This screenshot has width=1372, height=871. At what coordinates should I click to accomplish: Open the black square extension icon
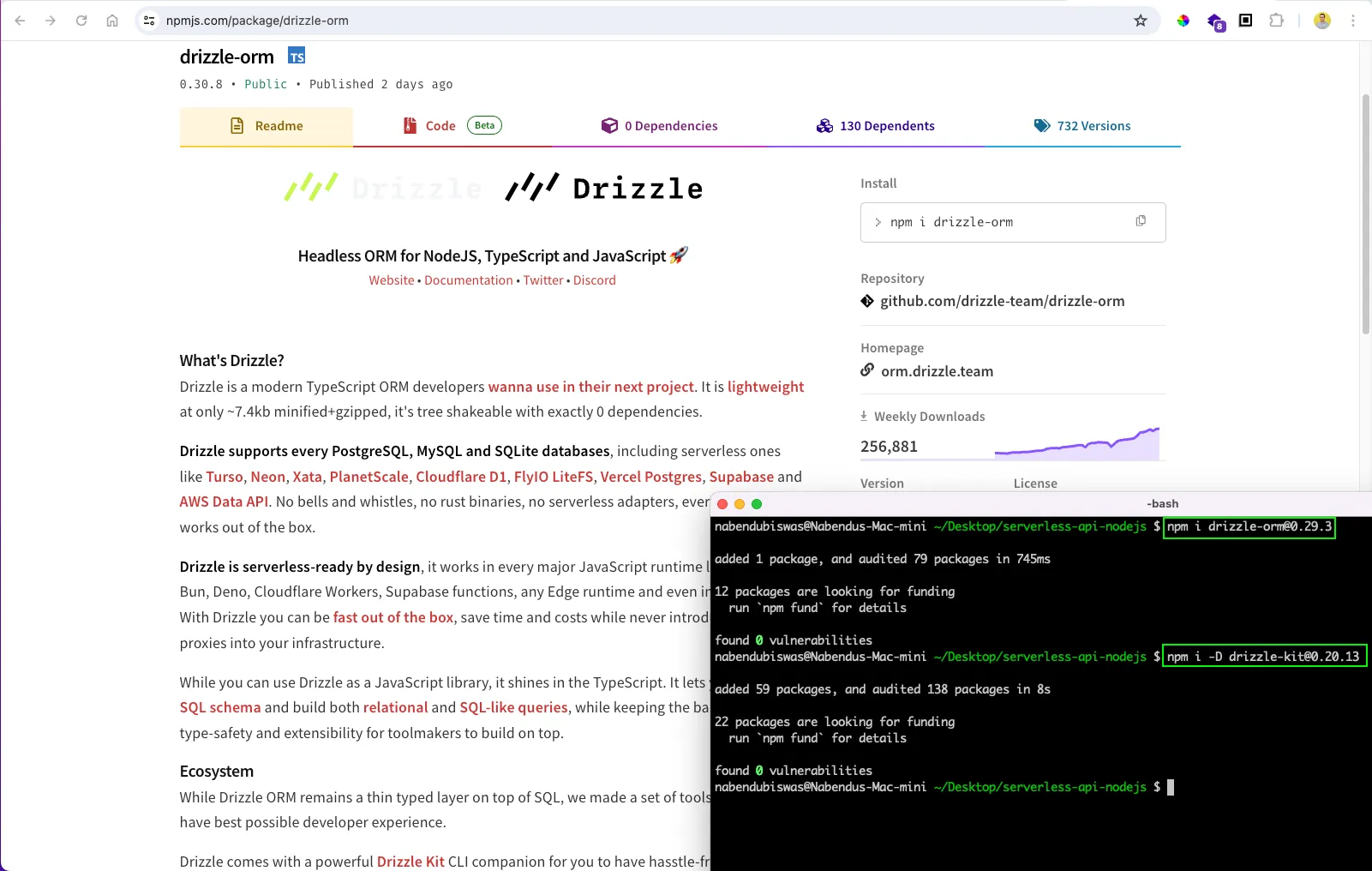(1246, 21)
